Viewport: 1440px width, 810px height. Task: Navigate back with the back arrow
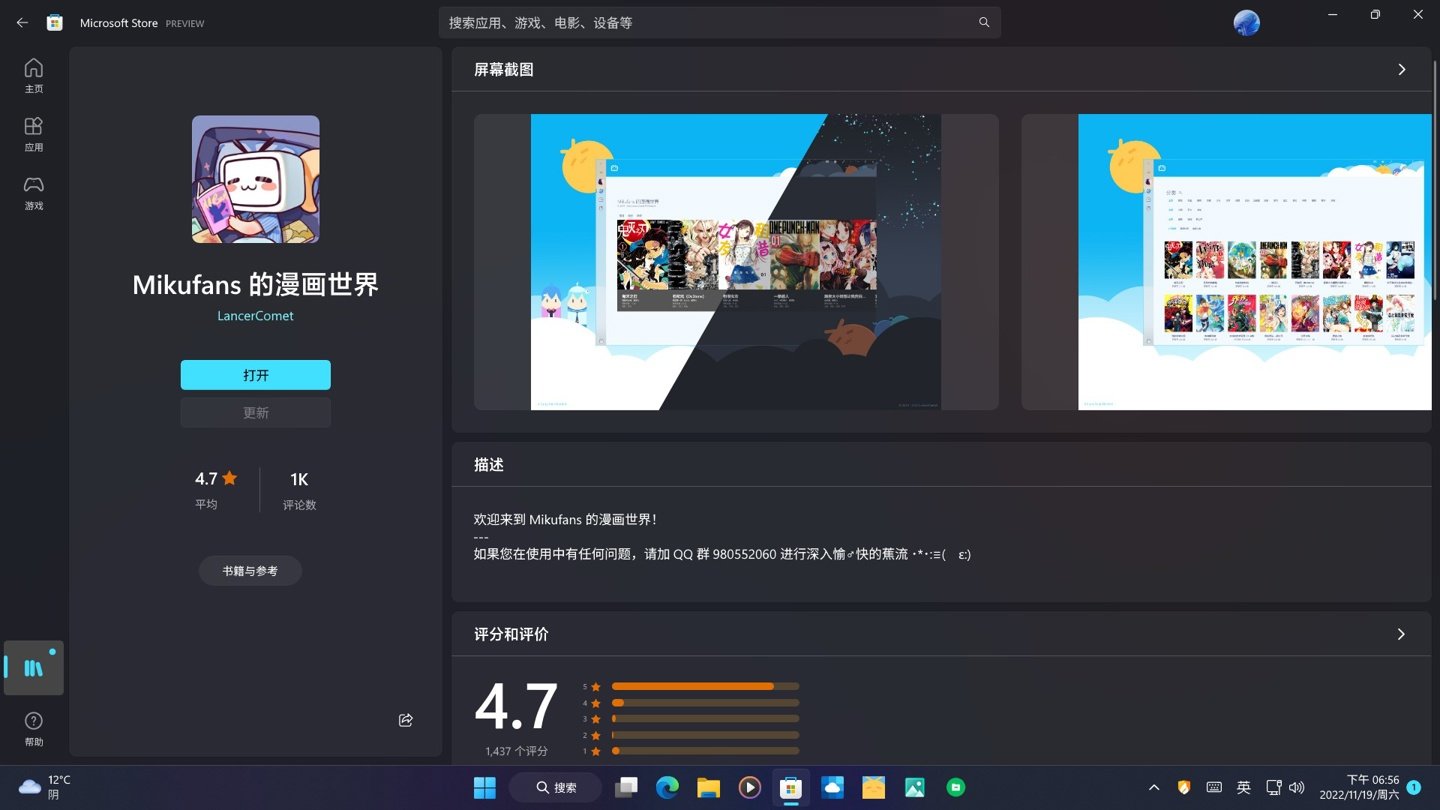click(22, 22)
